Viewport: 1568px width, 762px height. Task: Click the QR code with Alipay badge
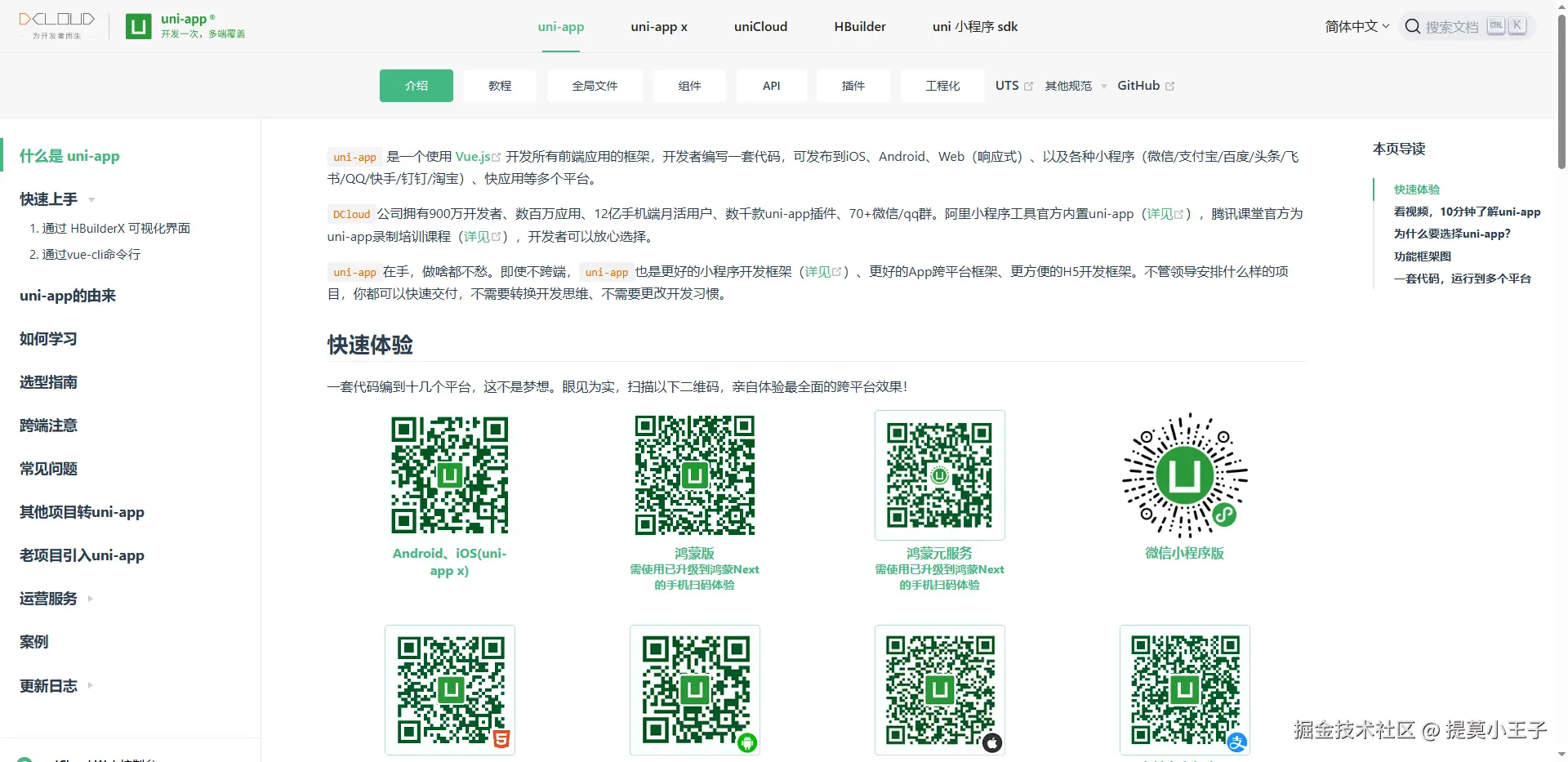pos(1184,690)
